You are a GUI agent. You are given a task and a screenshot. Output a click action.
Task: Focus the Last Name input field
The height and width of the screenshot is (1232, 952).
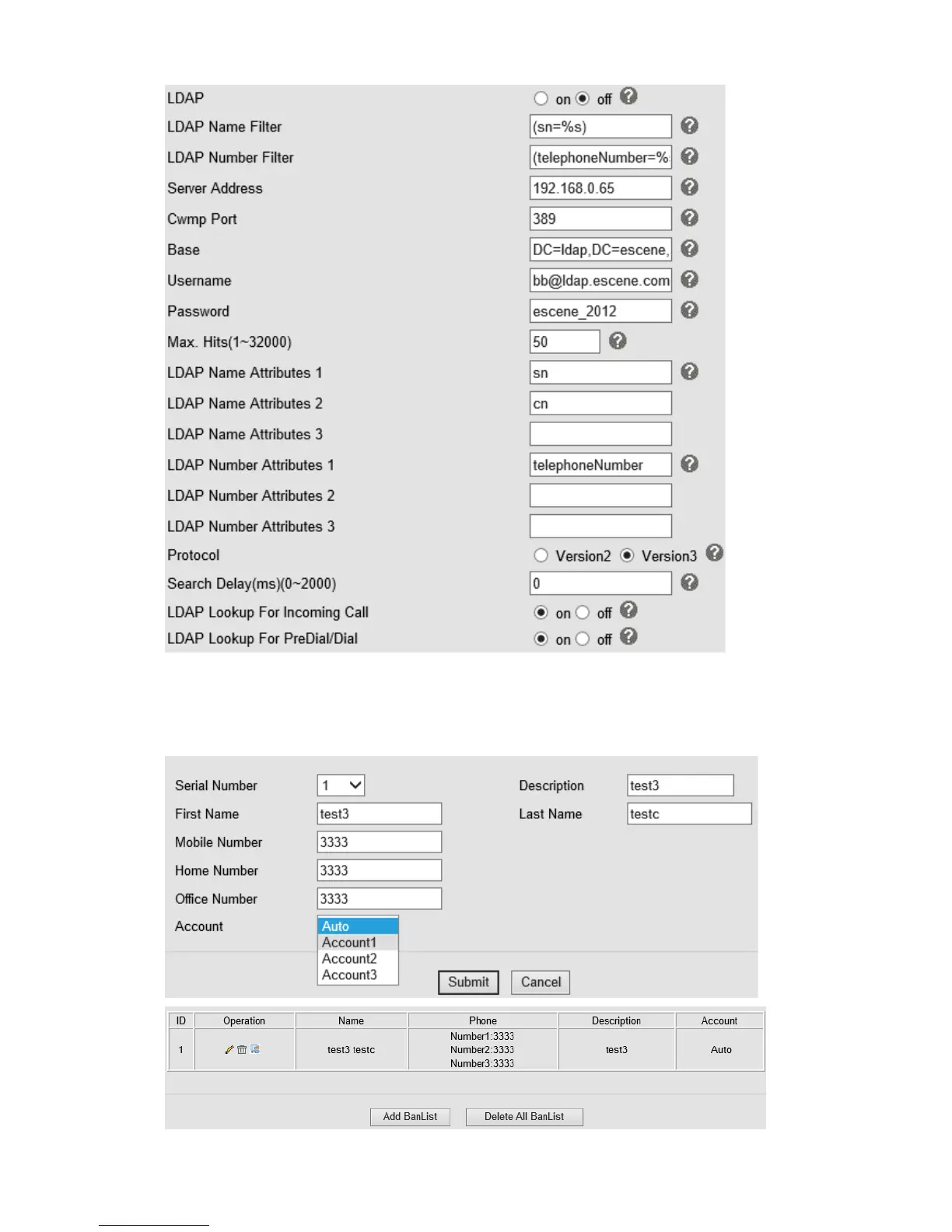[690, 814]
